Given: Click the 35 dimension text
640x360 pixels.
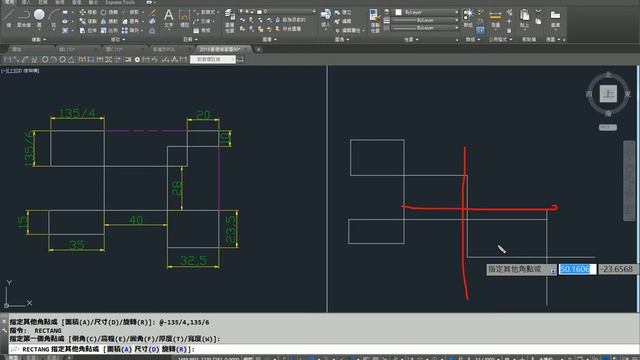Looking at the screenshot, I should [77, 245].
